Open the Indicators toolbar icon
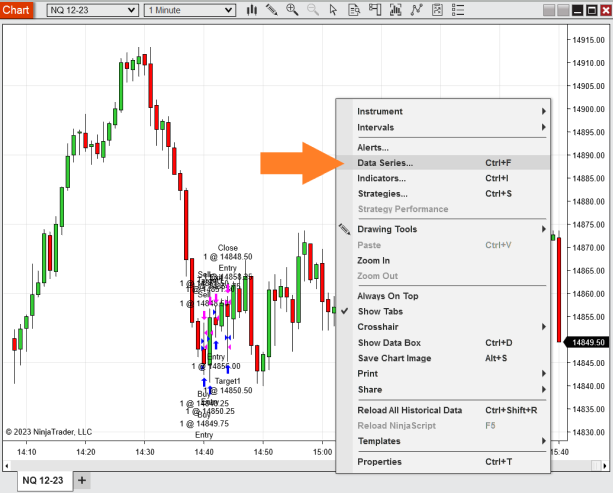 (416, 10)
